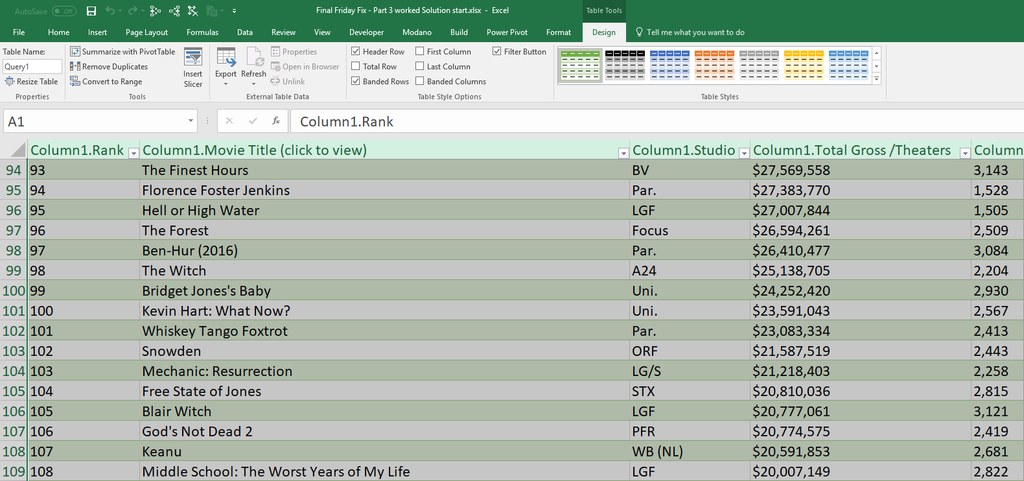Viewport: 1024px width, 481px height.
Task: Switch to the Power Pivot tab
Action: 507,32
